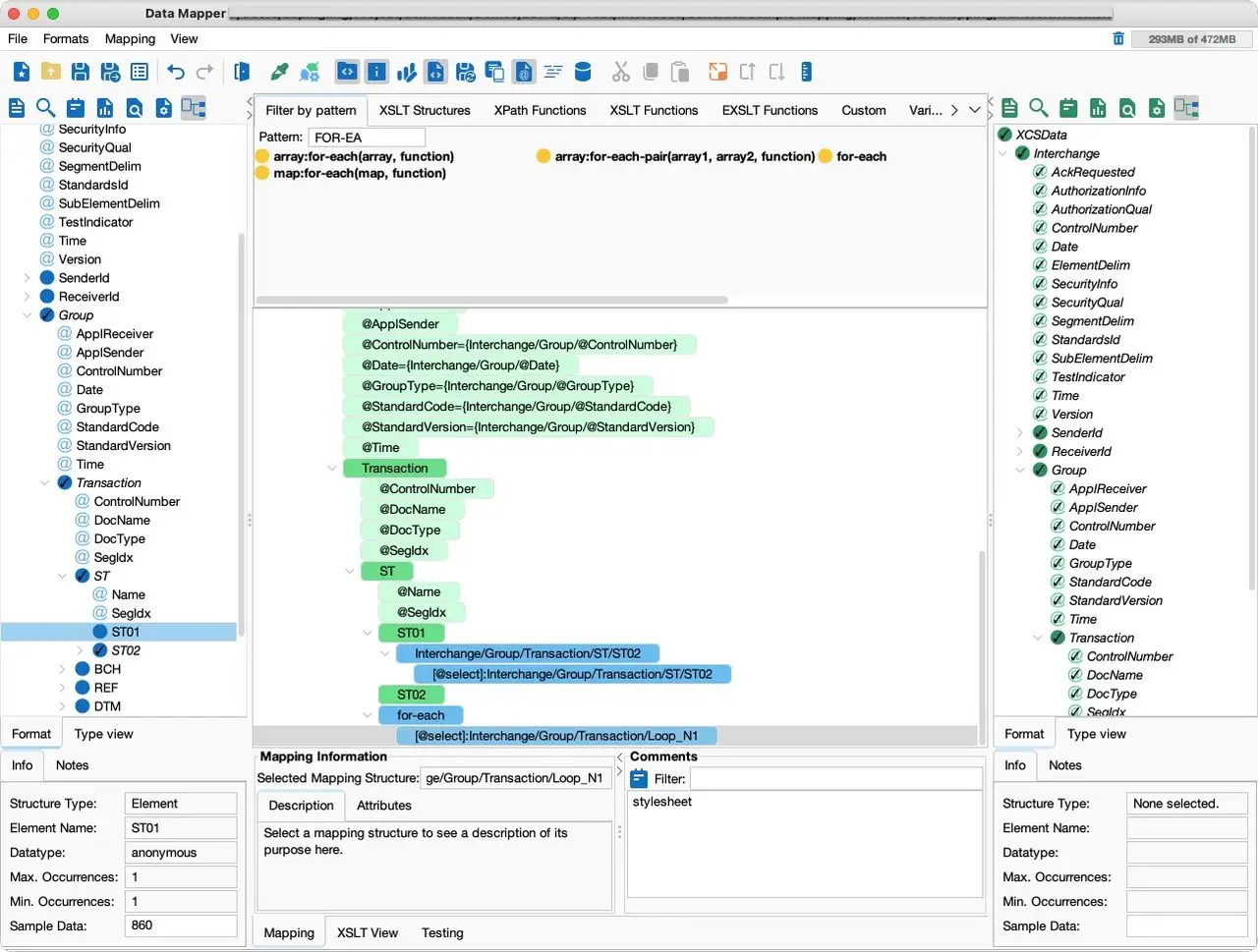Open the XSLT View tab
Image resolution: width=1258 pixels, height=952 pixels.
368,932
